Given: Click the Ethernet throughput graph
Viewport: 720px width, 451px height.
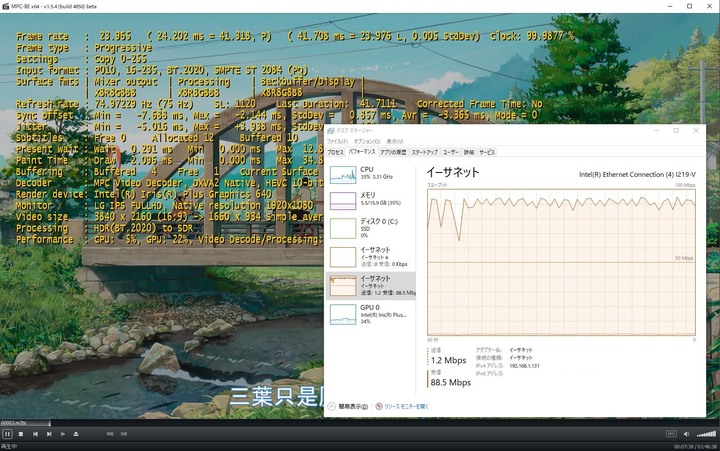Looking at the screenshot, I should (x=561, y=262).
